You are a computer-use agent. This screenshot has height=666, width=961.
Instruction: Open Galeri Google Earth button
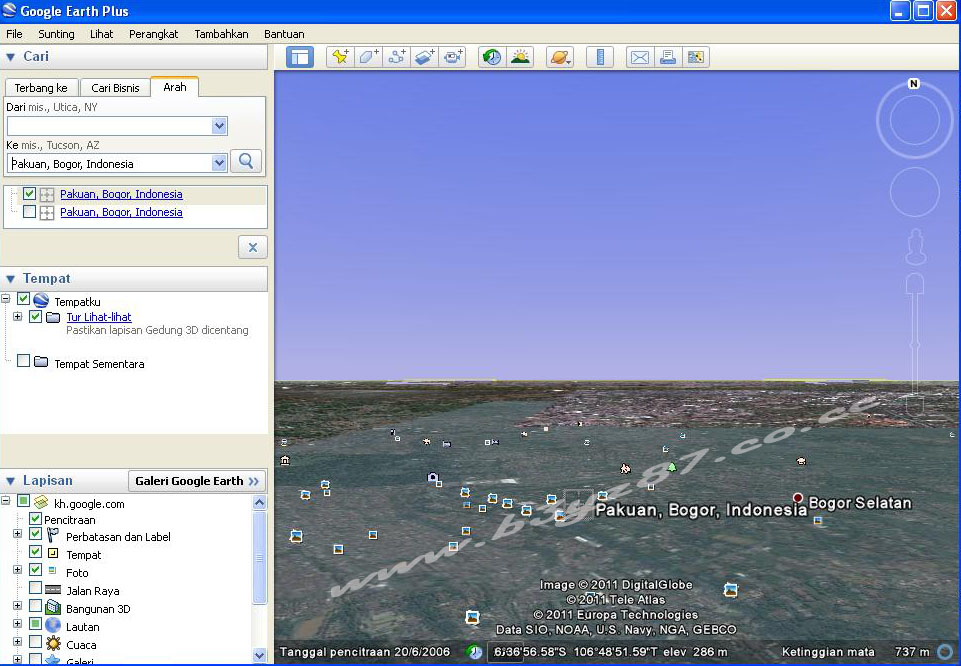point(197,481)
